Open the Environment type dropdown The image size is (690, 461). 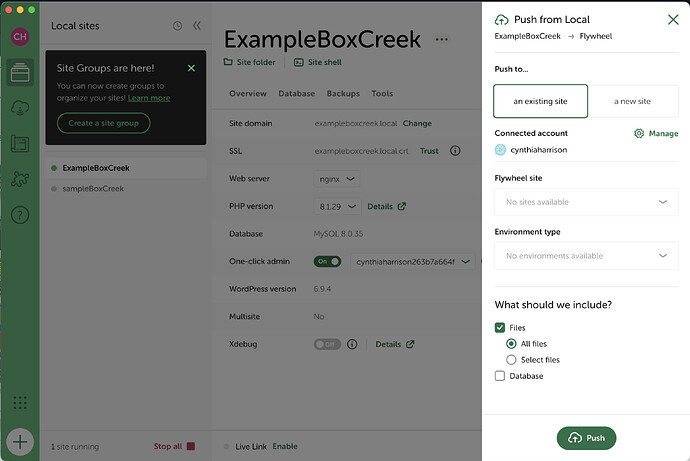(587, 256)
